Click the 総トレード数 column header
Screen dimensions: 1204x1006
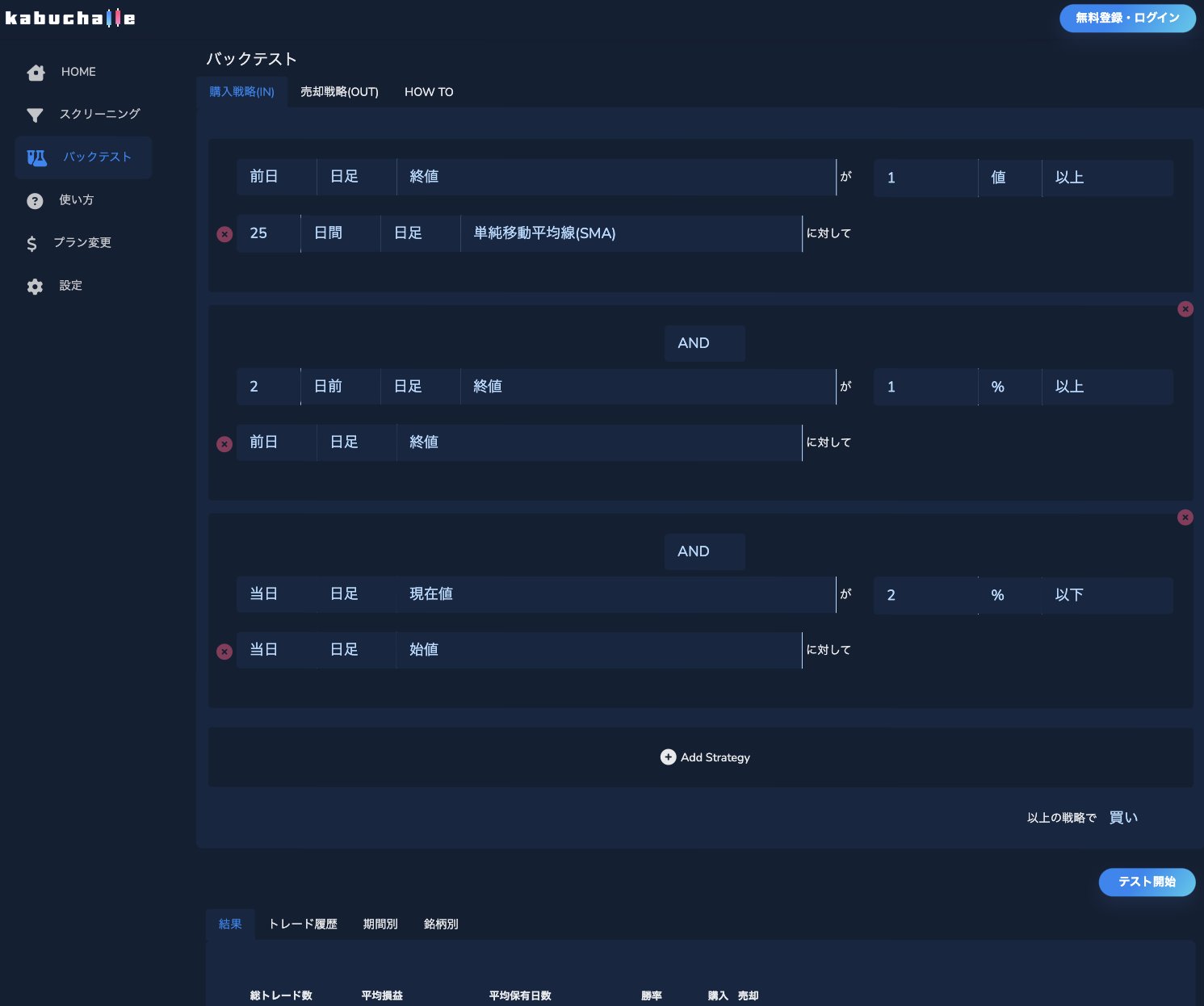click(x=281, y=996)
